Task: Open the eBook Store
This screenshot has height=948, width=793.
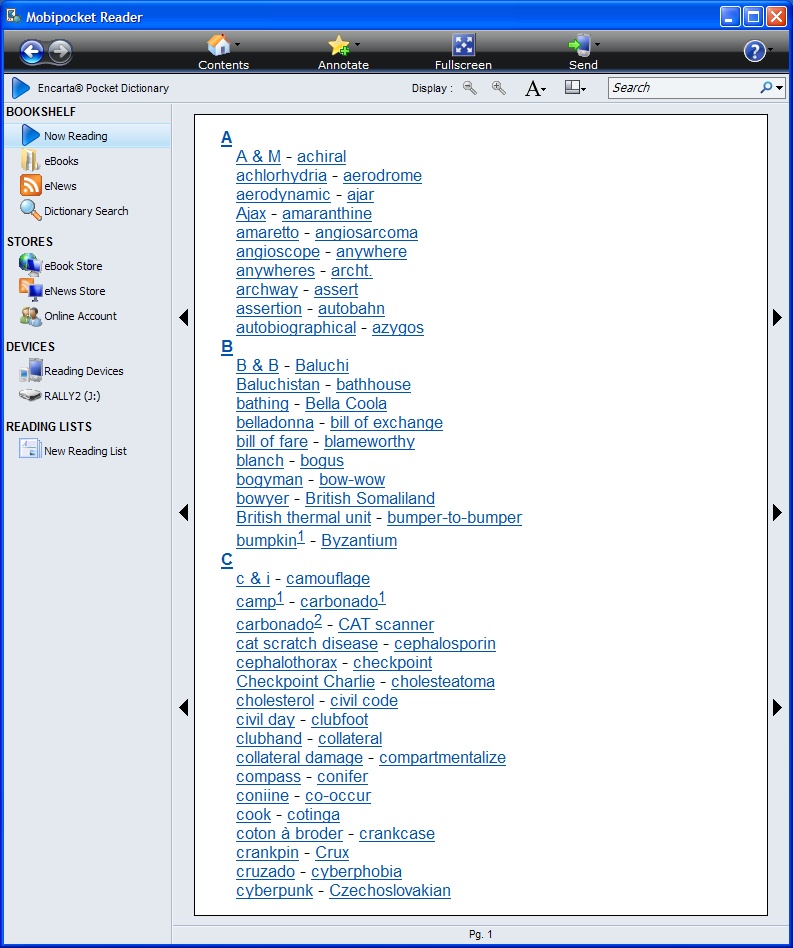Action: pos(73,266)
